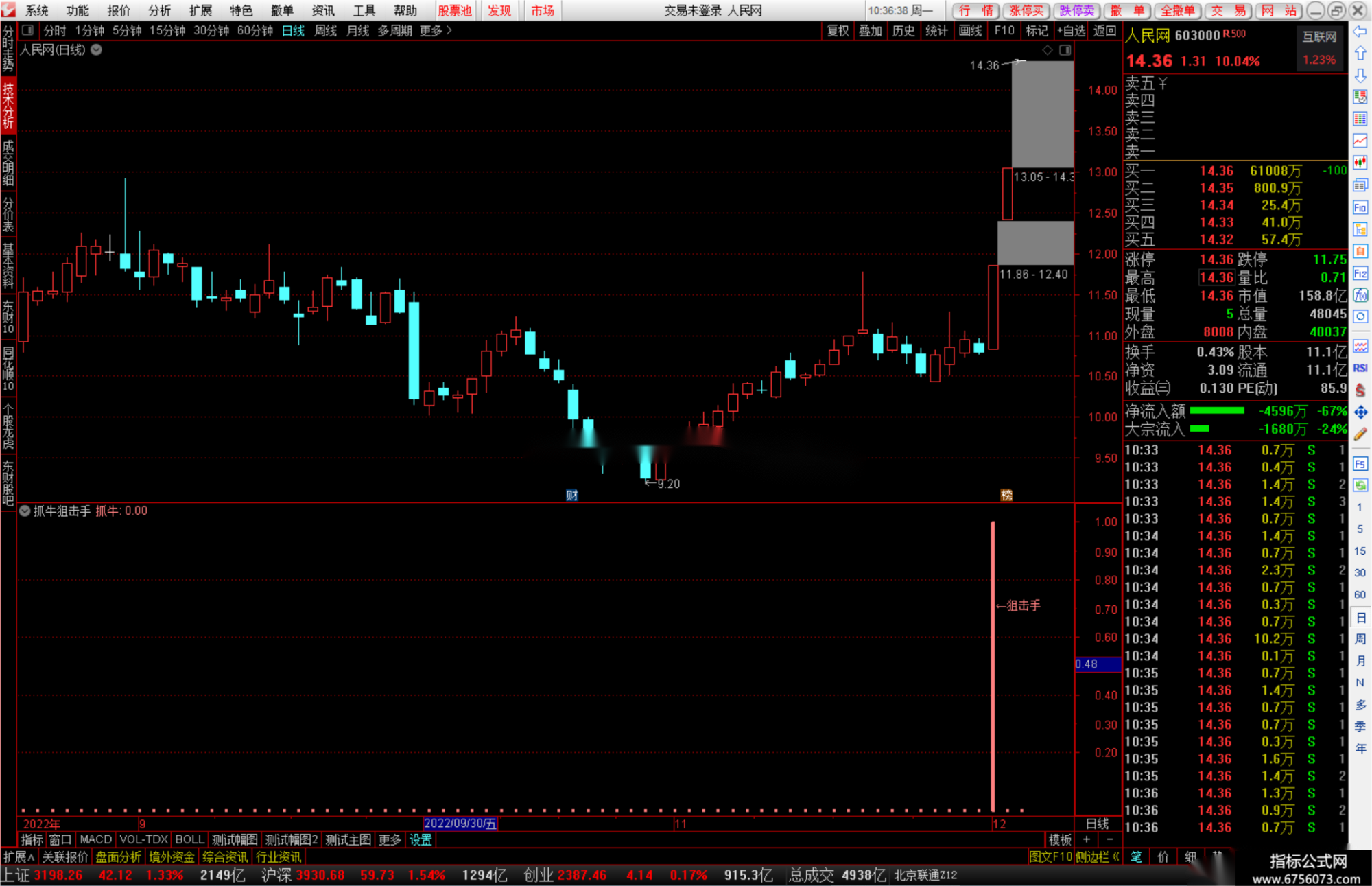This screenshot has width=1372, height=886.
Task: Switch to the 周线 period tab
Action: click(x=325, y=30)
